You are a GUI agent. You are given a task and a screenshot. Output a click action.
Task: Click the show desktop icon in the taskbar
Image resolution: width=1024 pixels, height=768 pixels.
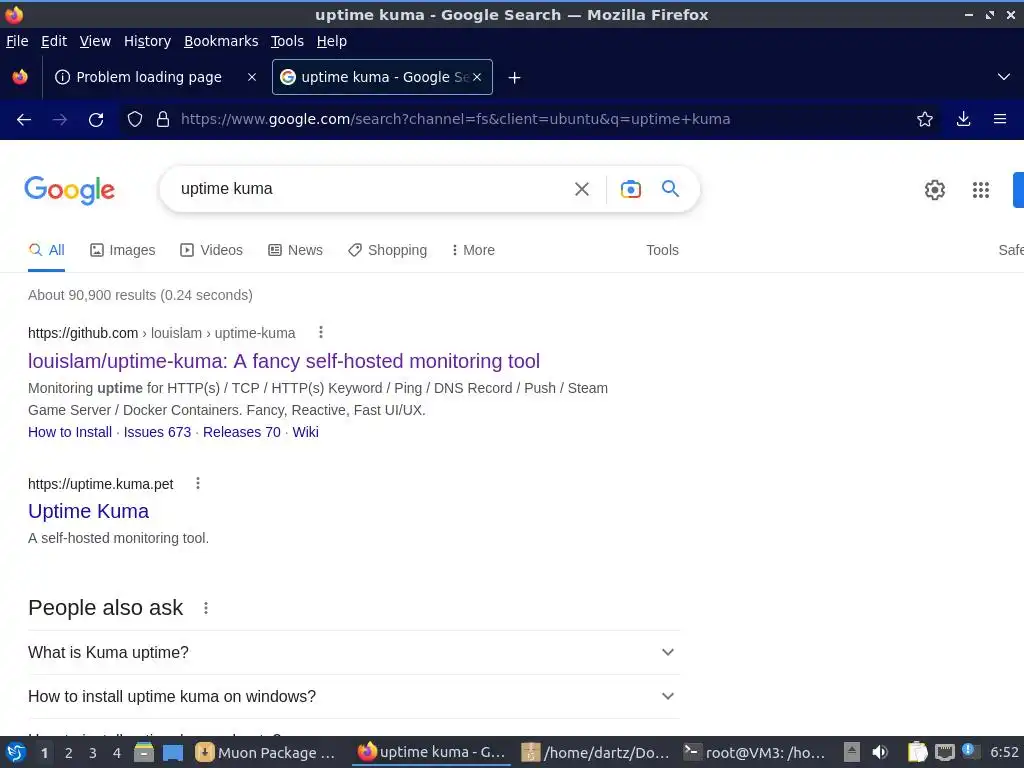[x=173, y=753]
